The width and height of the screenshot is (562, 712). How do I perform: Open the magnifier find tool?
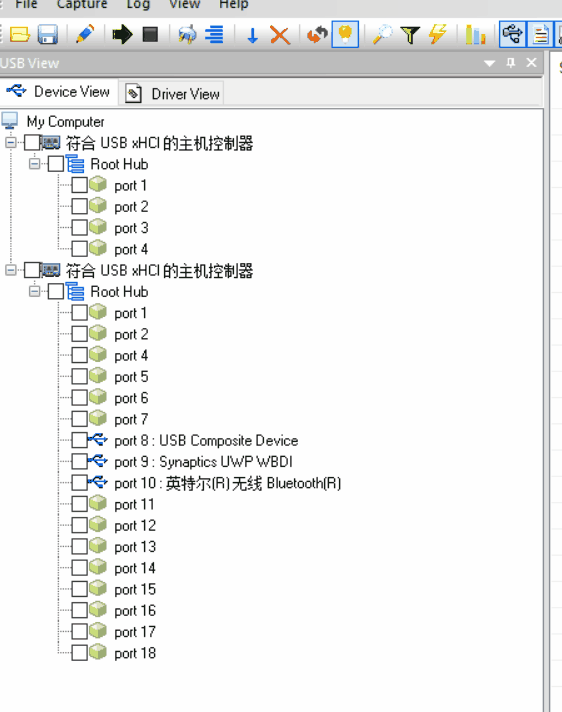click(383, 35)
